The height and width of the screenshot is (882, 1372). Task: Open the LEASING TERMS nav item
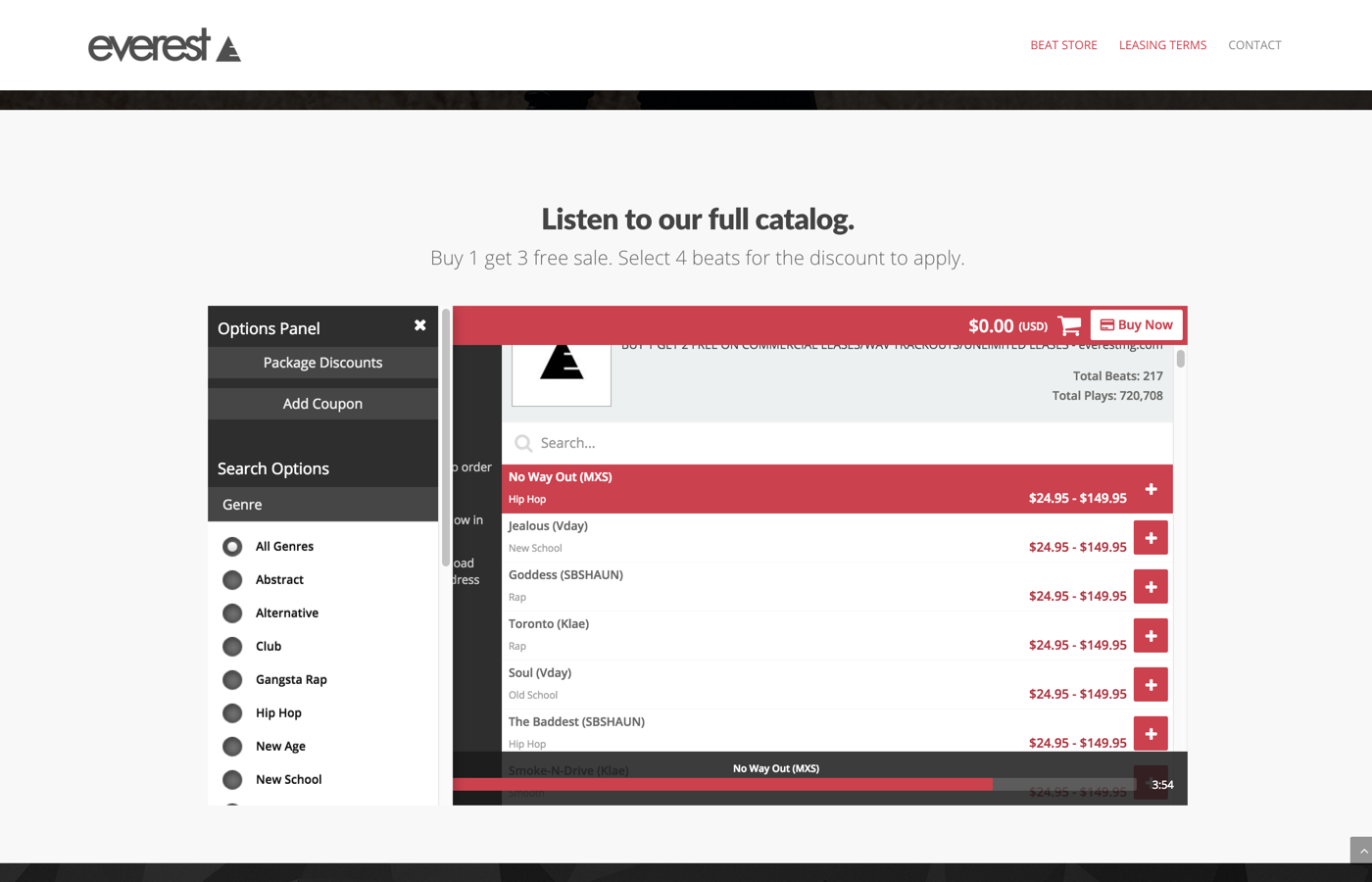[x=1162, y=45]
